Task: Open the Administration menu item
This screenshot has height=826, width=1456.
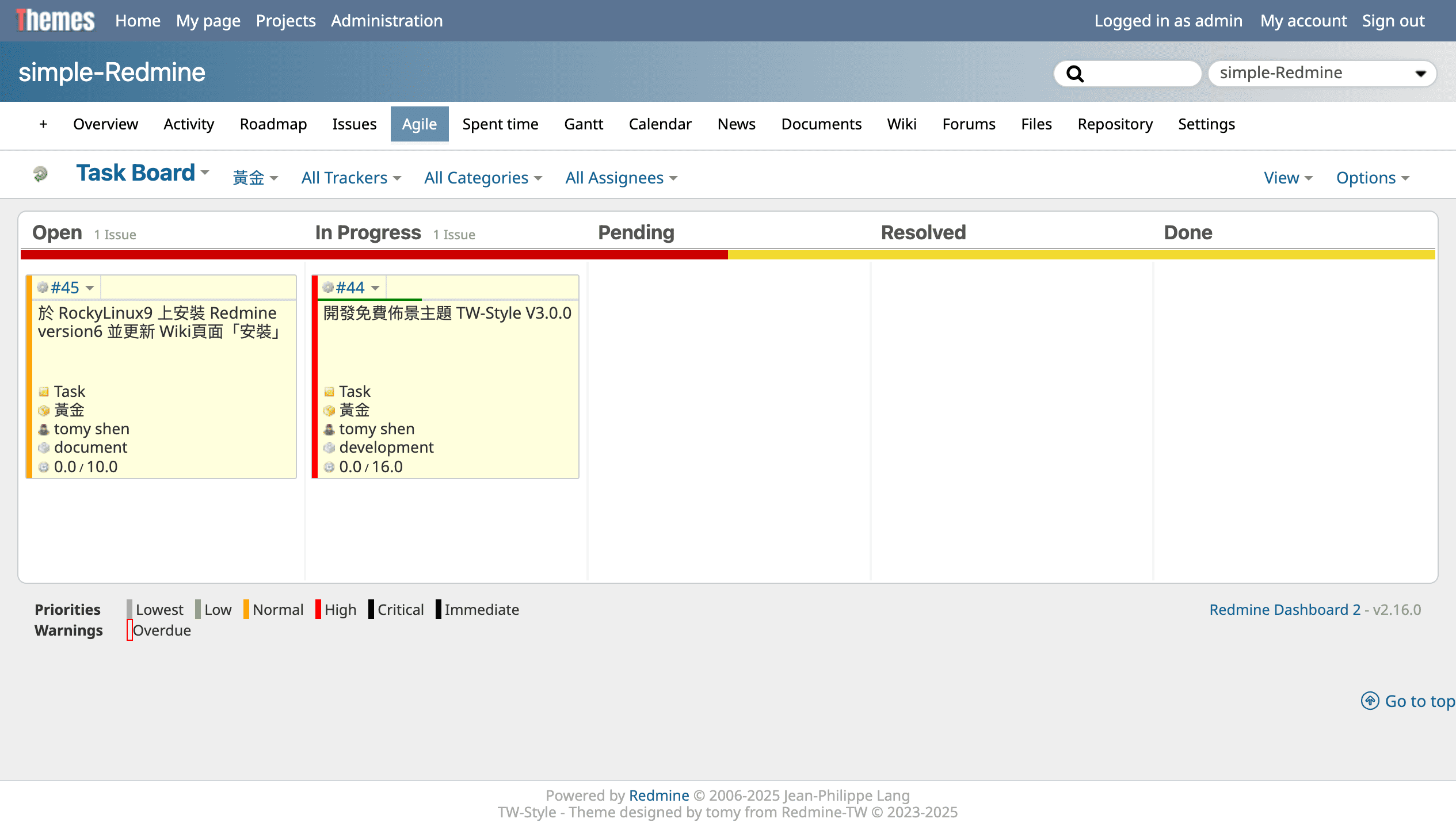Action: coord(387,21)
